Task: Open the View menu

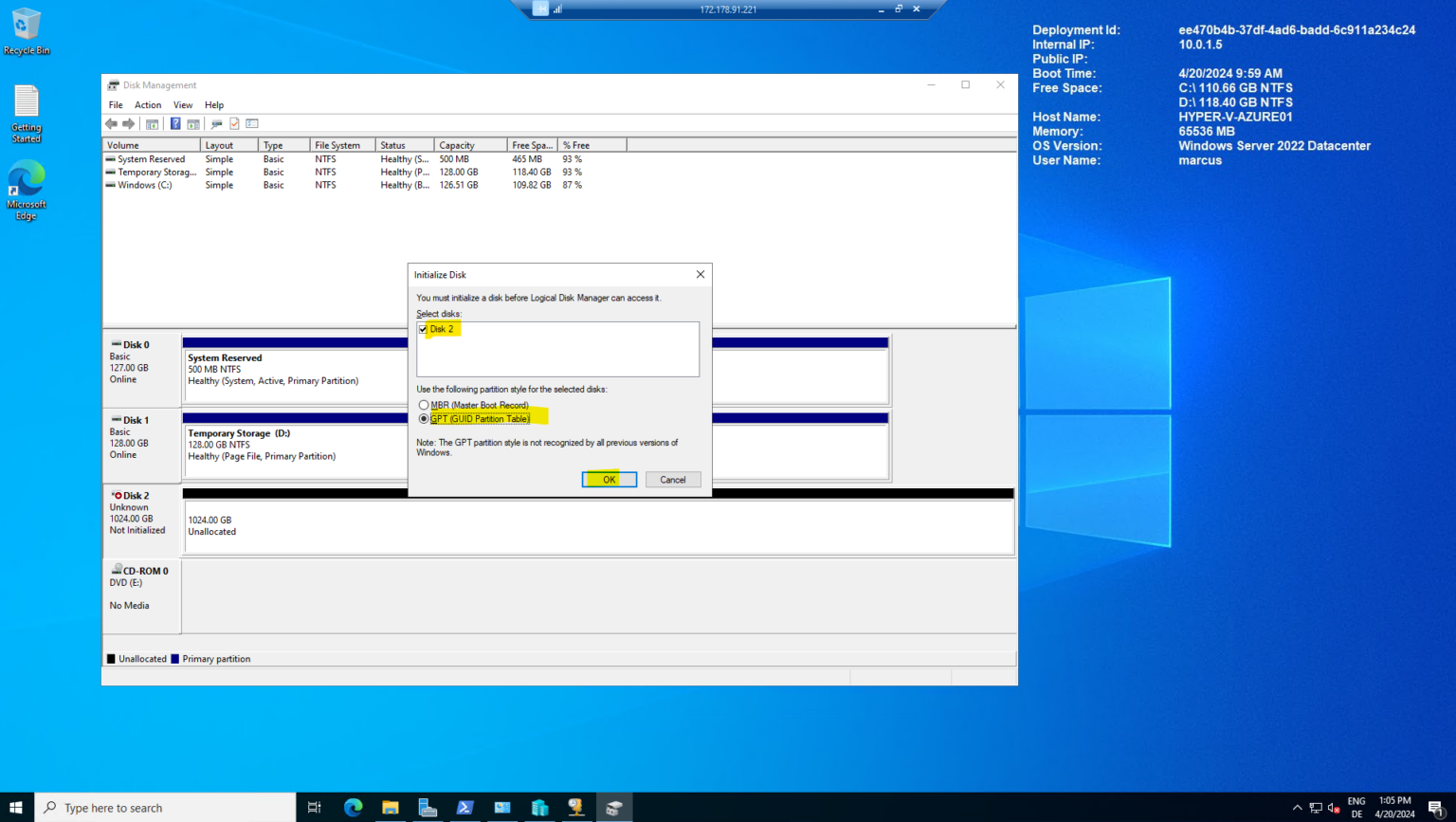Action: pos(182,104)
